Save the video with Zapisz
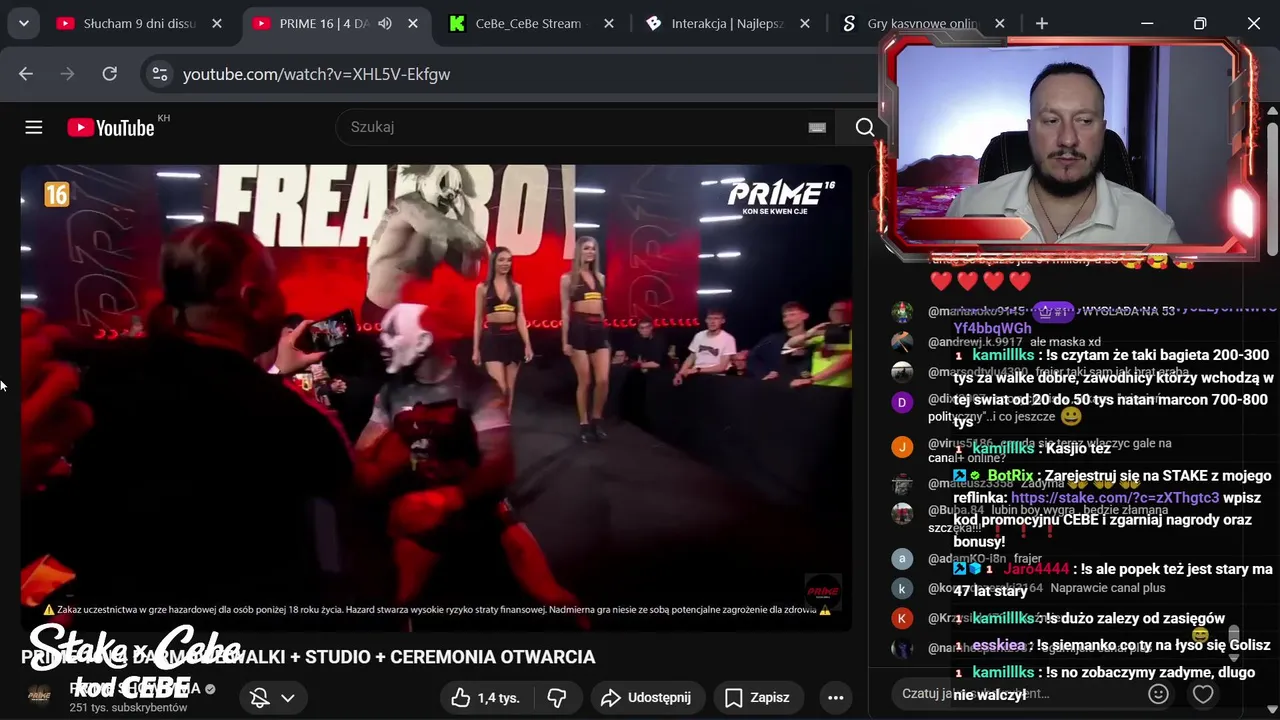Viewport: 1280px width, 720px height. coord(758,697)
